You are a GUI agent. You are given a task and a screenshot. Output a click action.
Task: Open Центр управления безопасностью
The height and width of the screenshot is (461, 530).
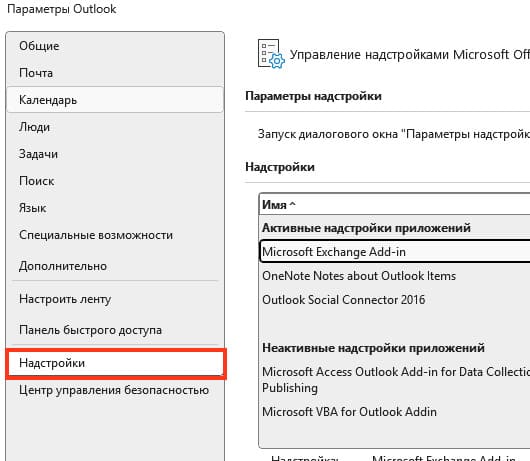[115, 390]
